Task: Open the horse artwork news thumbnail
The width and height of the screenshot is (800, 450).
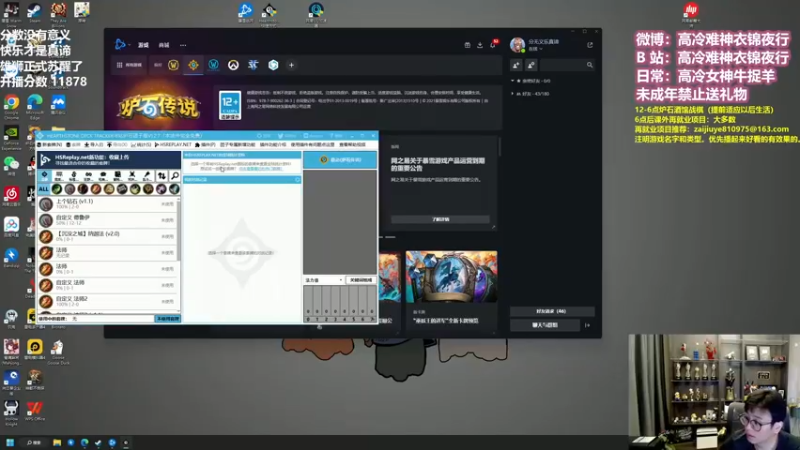Action: (x=452, y=277)
